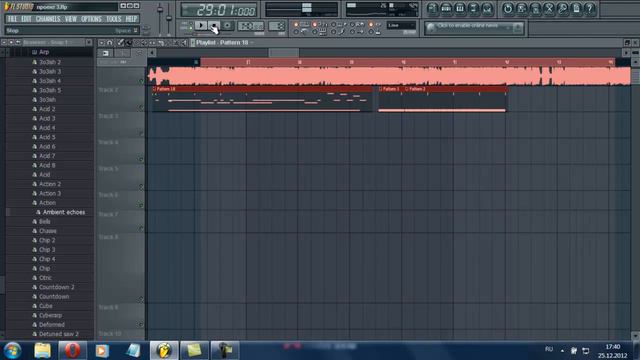640x360 pixels.
Task: Show the browser via shortcut icon
Action: click(x=473, y=9)
